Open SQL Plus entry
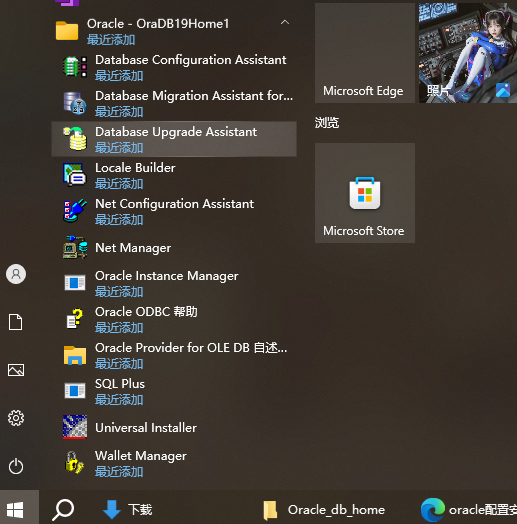517x524 pixels. 174,391
